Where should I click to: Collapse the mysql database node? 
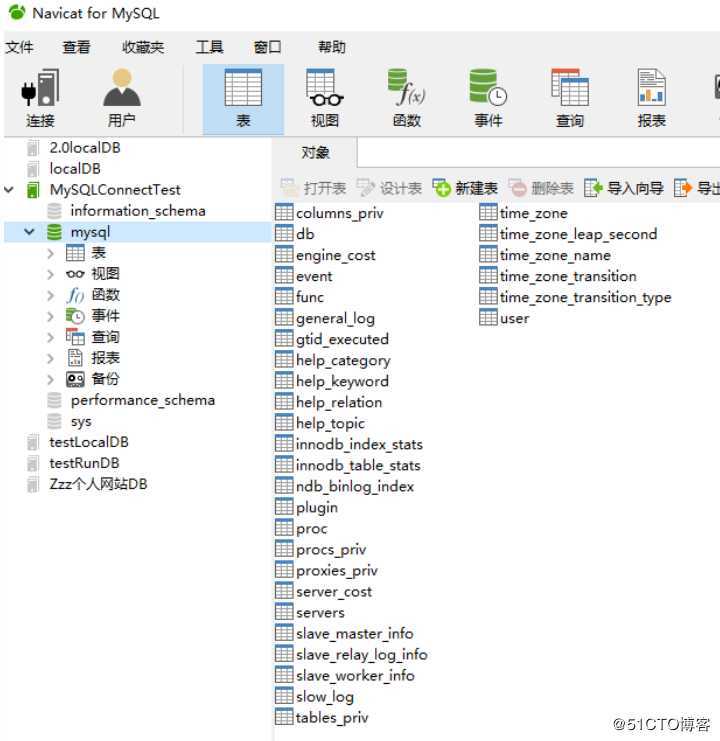click(x=29, y=232)
